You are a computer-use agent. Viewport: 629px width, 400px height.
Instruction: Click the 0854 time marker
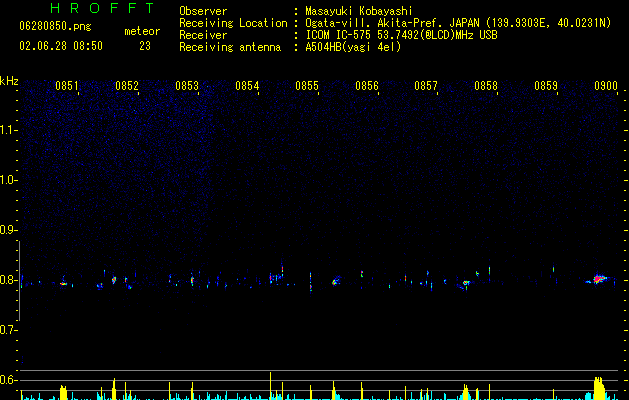coord(247,86)
